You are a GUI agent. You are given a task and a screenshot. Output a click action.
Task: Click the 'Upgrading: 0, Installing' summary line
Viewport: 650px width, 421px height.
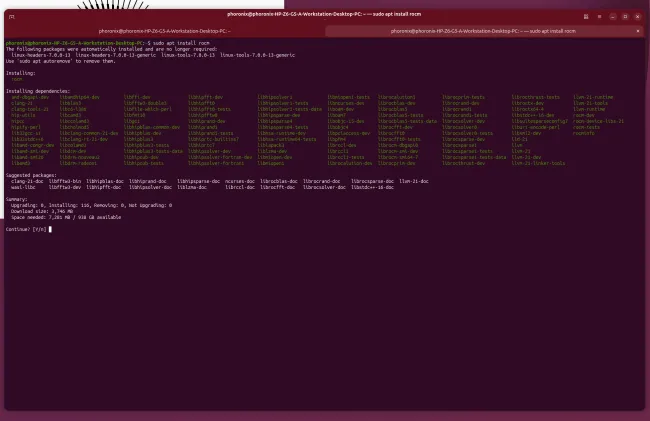pos(91,205)
